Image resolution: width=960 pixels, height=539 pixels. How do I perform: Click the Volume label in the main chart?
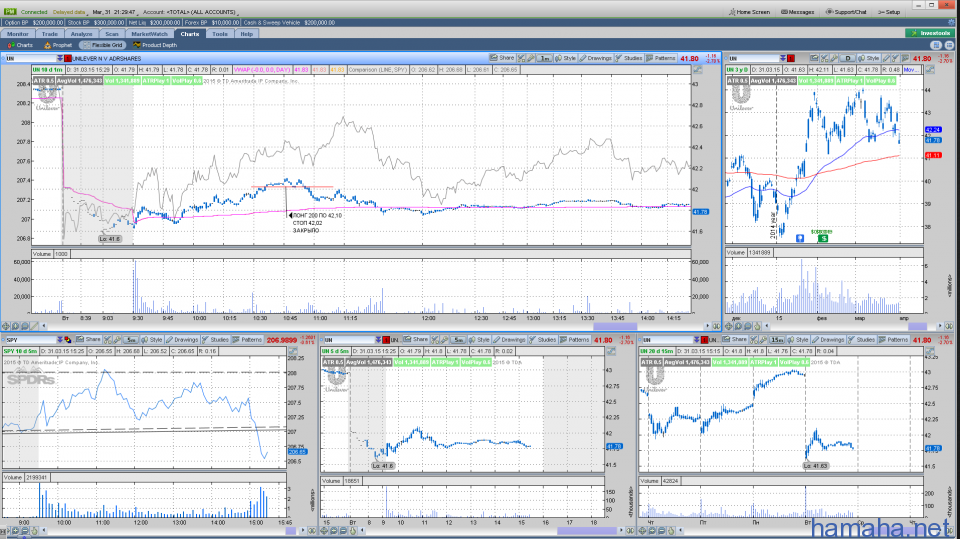click(x=42, y=254)
